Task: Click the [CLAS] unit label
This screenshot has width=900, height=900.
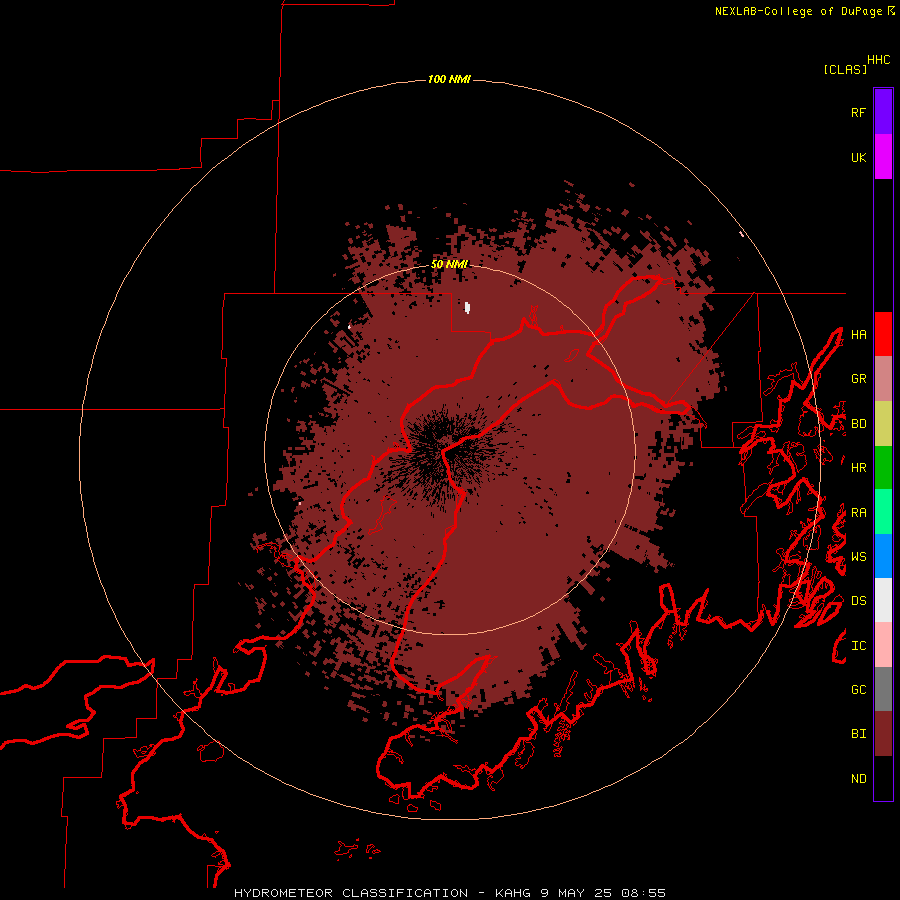Action: (845, 69)
